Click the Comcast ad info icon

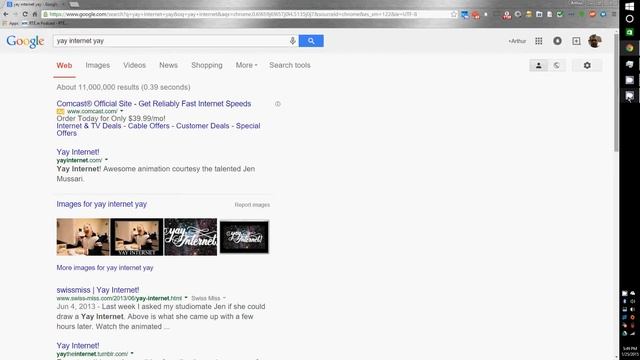pos(278,104)
